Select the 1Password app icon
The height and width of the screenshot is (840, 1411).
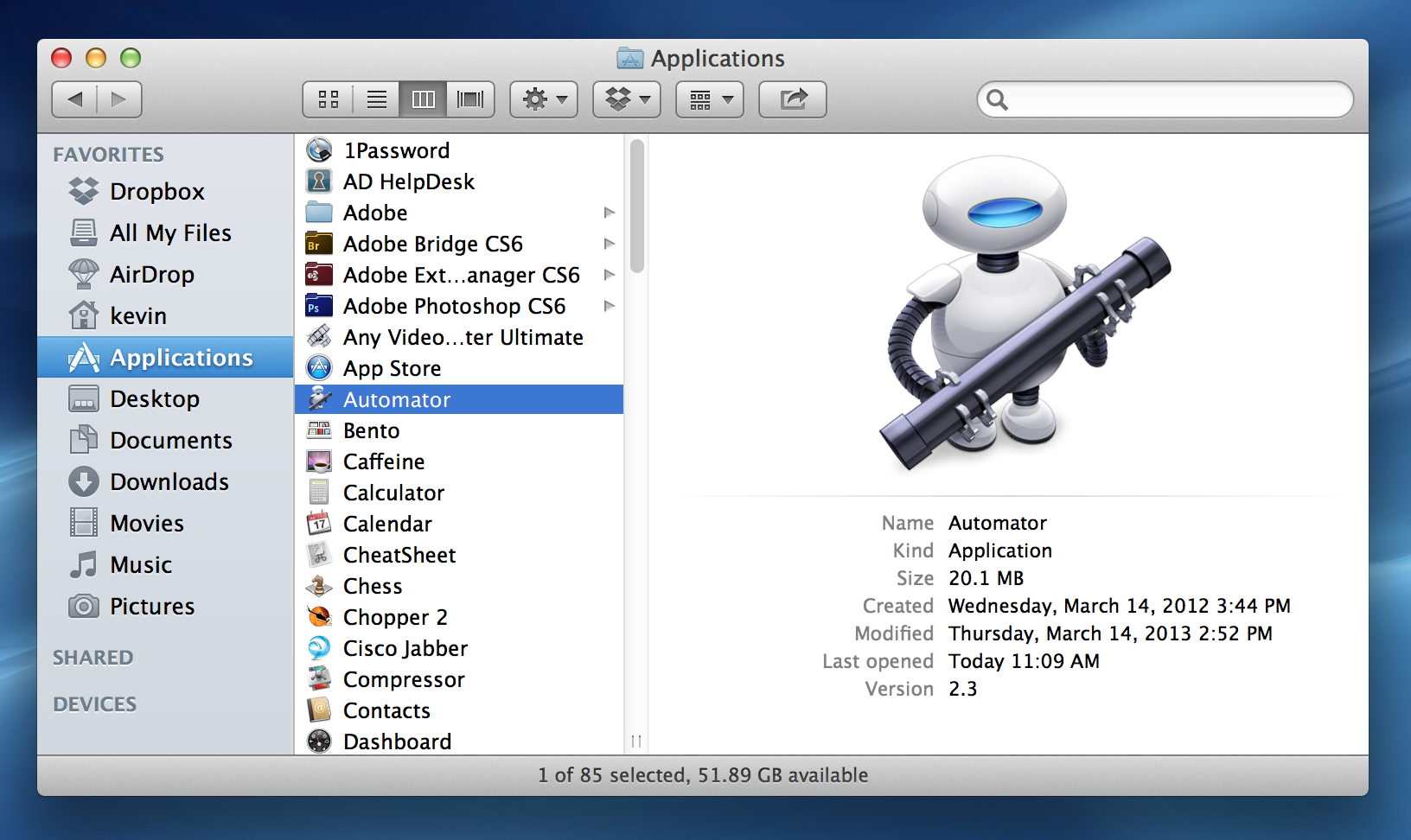(x=319, y=150)
